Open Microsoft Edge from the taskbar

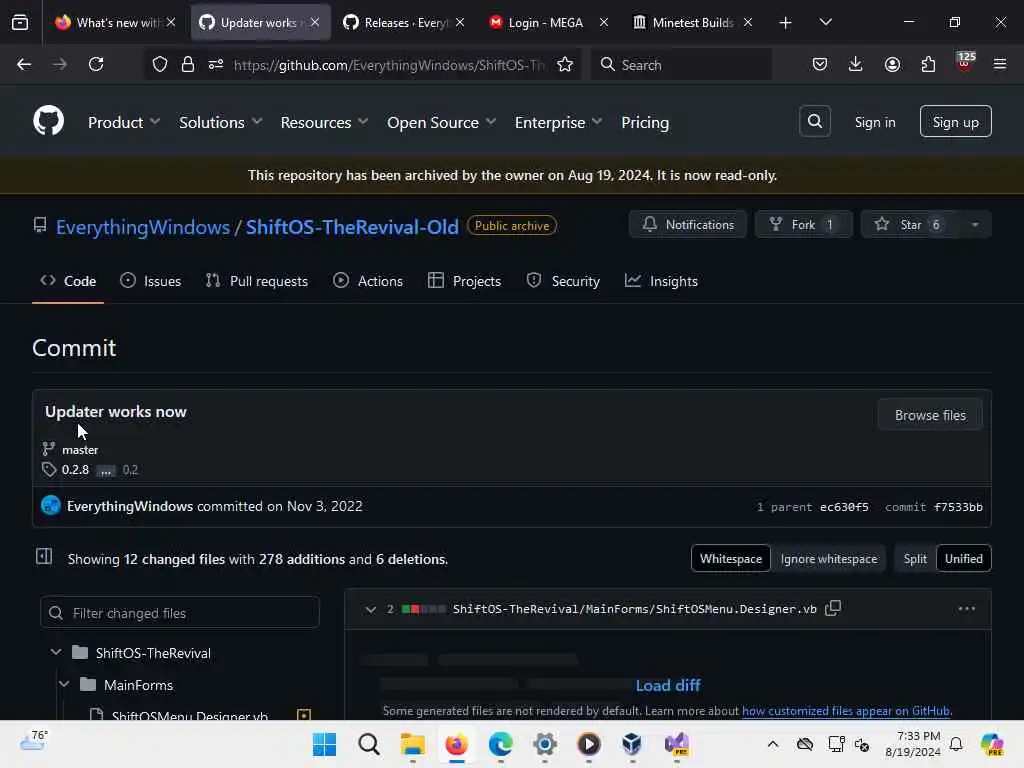(501, 744)
